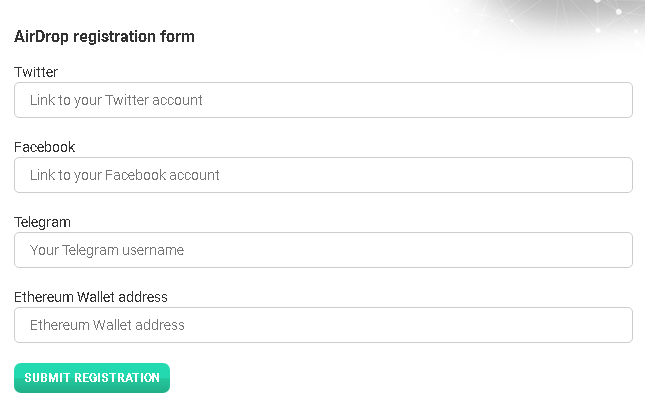The width and height of the screenshot is (645, 410).
Task: Focus the Facebook account link field
Action: pos(323,175)
